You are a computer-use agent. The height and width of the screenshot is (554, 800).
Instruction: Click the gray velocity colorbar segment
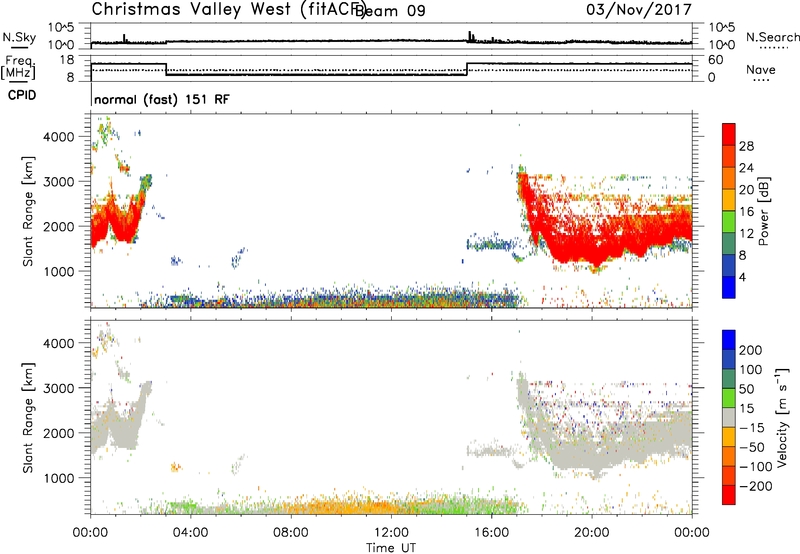point(729,417)
